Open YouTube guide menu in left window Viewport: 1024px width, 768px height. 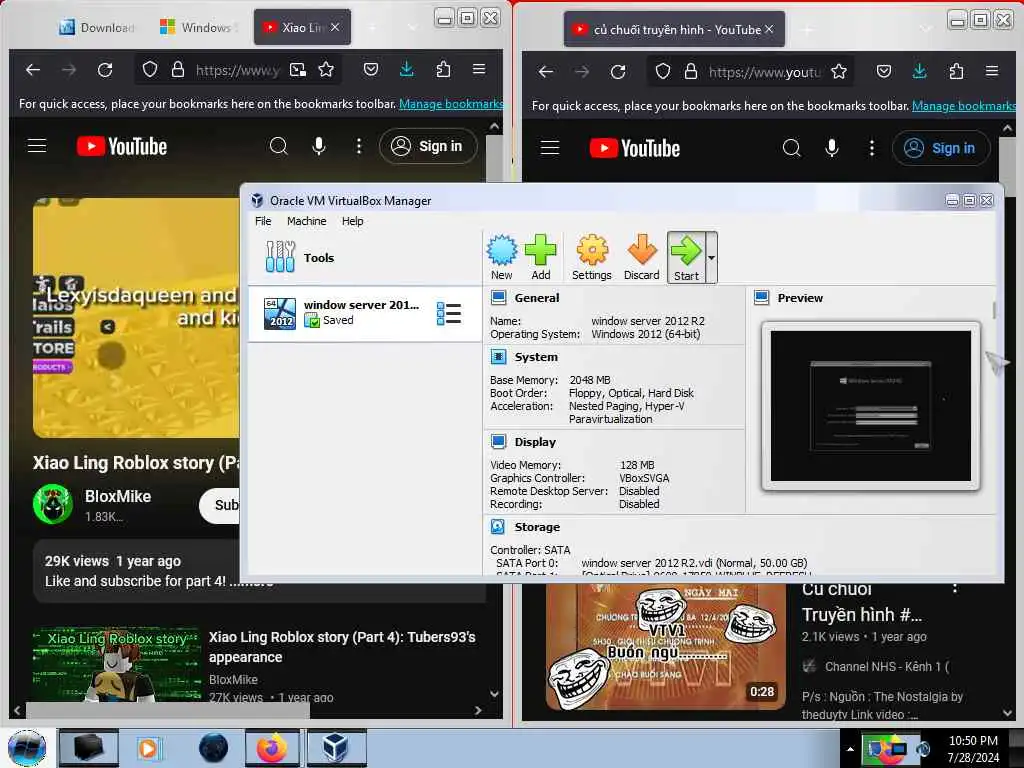[x=37, y=146]
